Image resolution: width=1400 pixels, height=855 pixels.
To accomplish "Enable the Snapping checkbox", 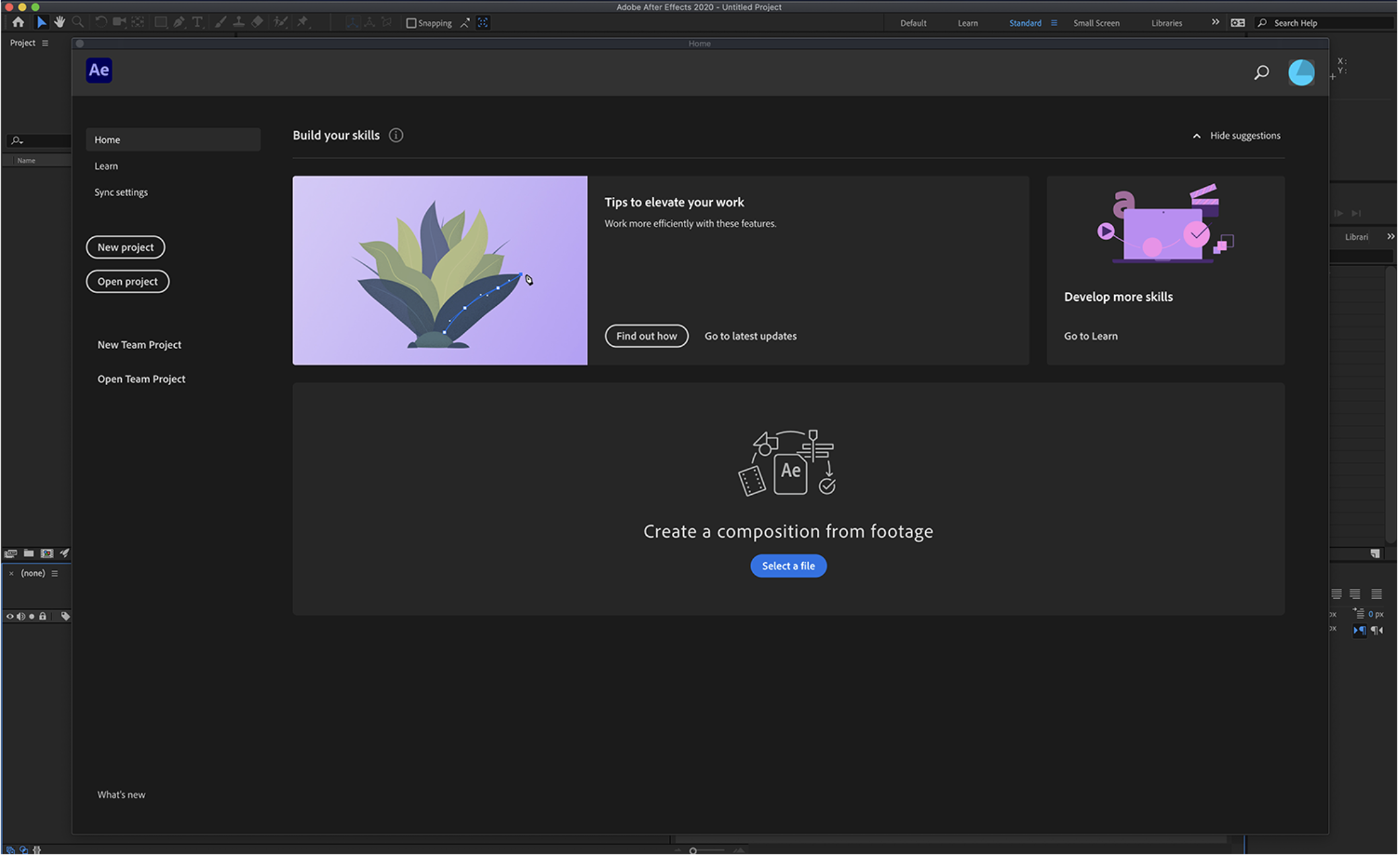I will coord(412,23).
